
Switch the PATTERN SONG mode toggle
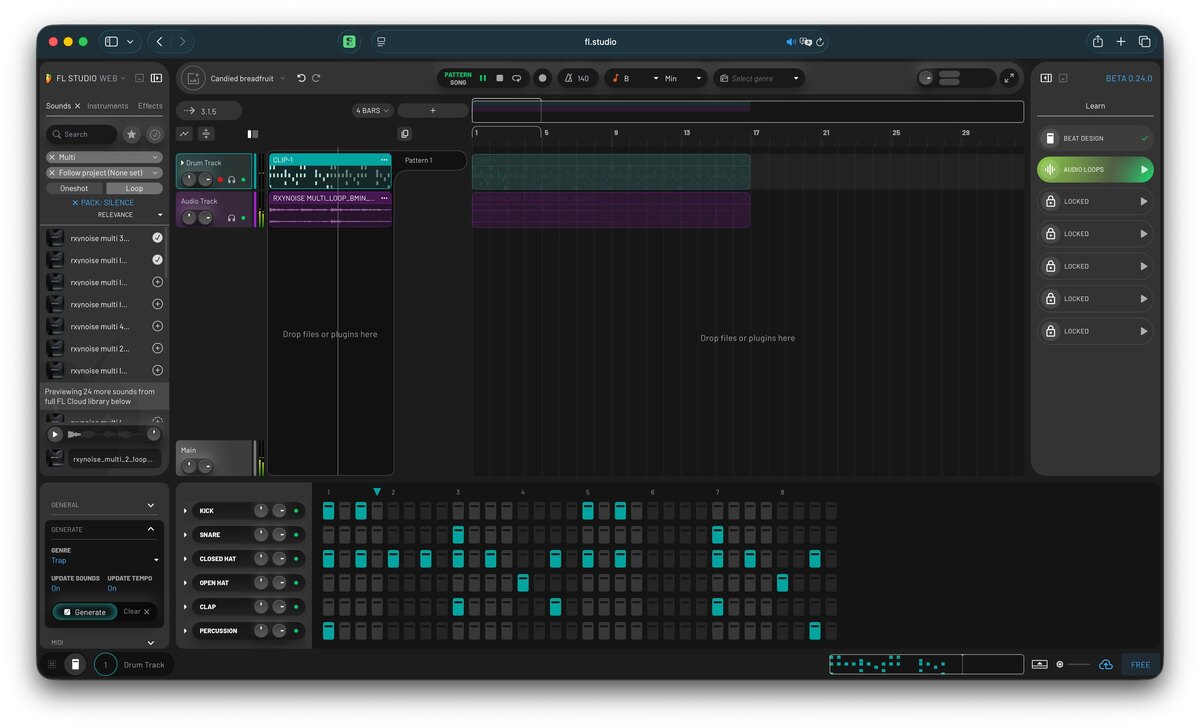(457, 78)
